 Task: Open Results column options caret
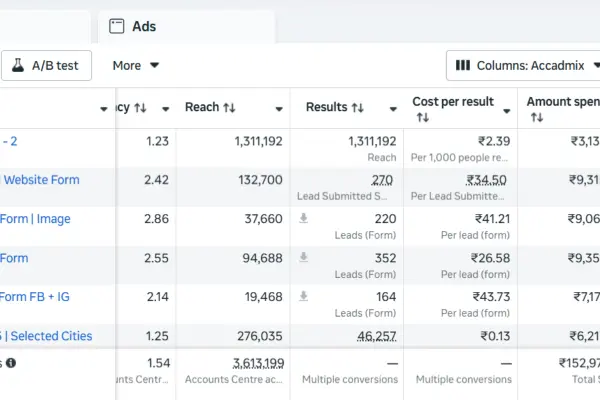tap(391, 109)
